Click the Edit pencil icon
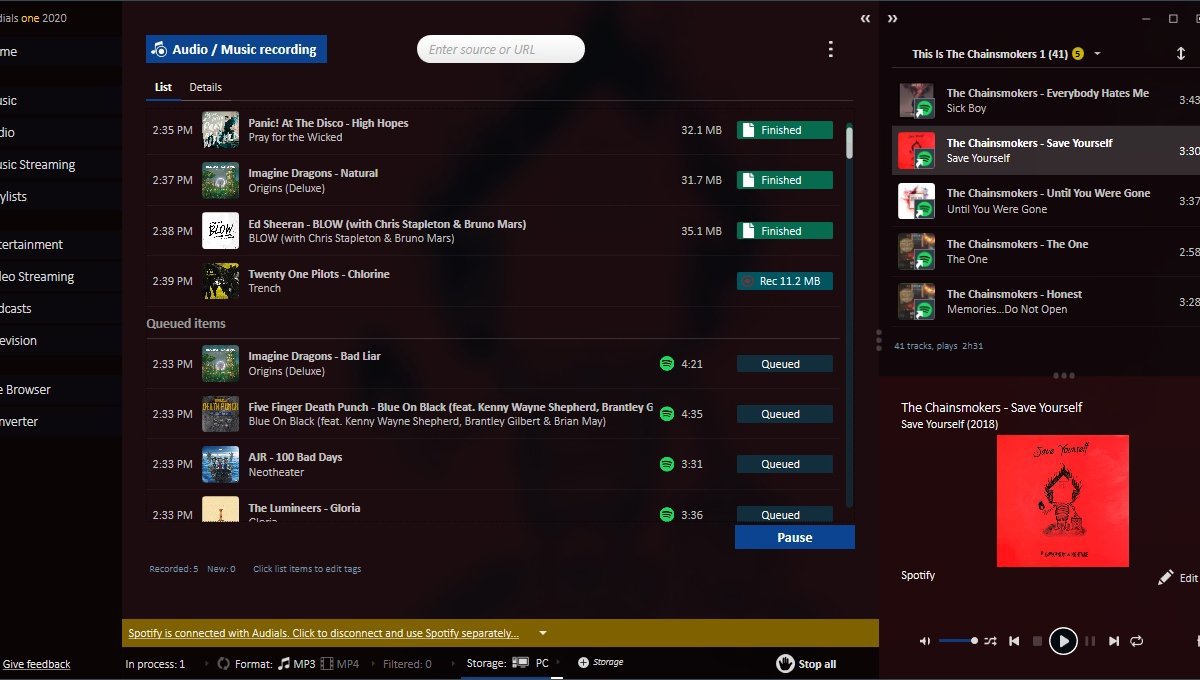The width and height of the screenshot is (1200, 680). [1165, 578]
